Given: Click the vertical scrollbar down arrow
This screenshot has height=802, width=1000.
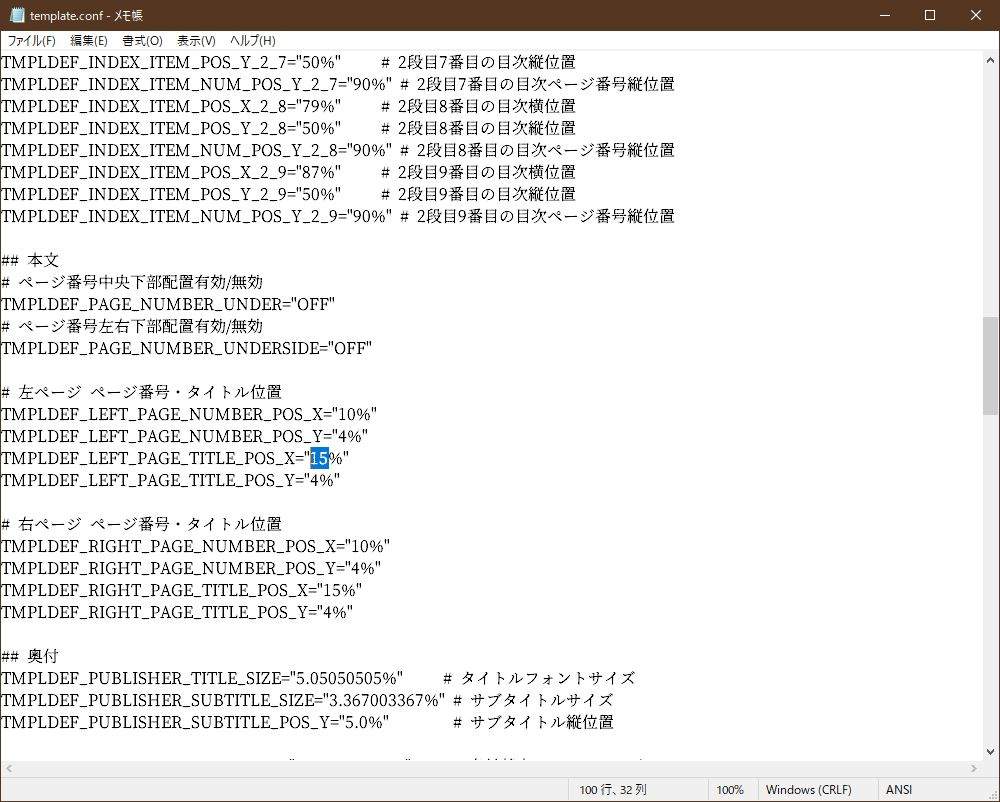Looking at the screenshot, I should pyautogui.click(x=990, y=752).
